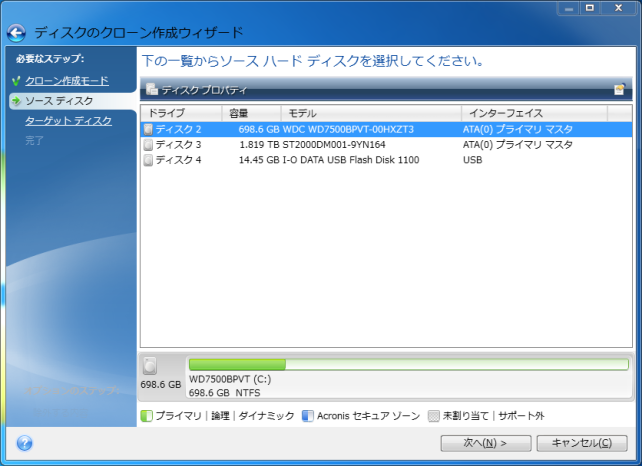
Task: Close the clone wizard window
Action: (x=619, y=8)
